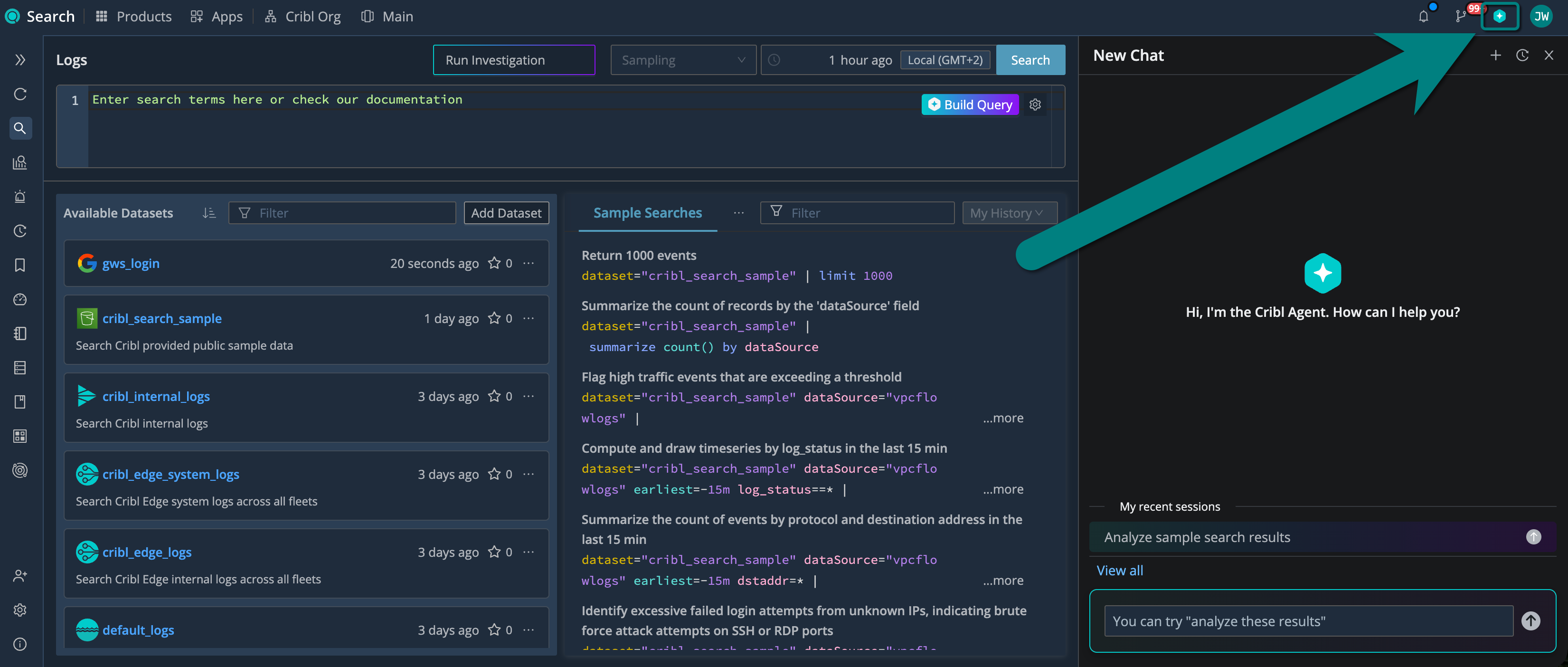Open more options for cribl_search_sample dataset
This screenshot has width=1568, height=667.
tap(529, 319)
